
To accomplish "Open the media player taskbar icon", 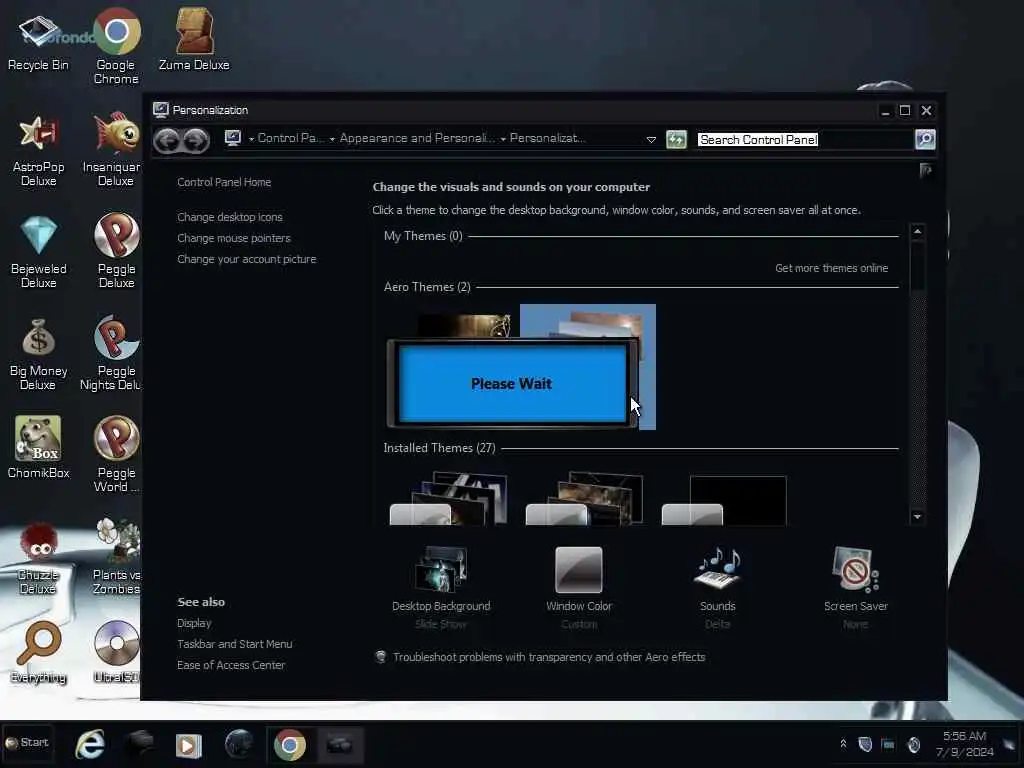I will click(x=189, y=745).
